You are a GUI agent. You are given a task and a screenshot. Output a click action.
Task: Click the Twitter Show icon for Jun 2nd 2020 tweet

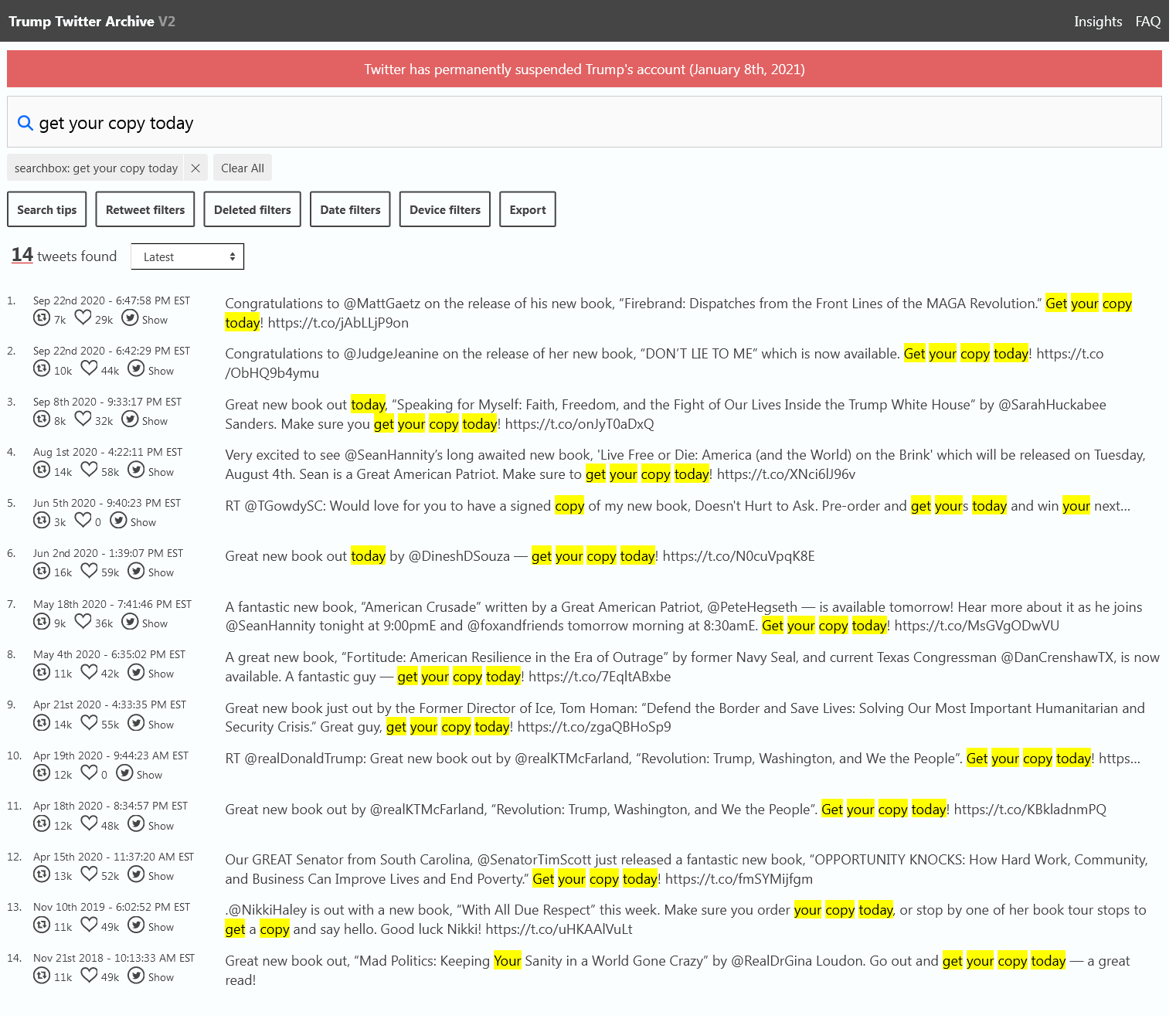(x=136, y=570)
